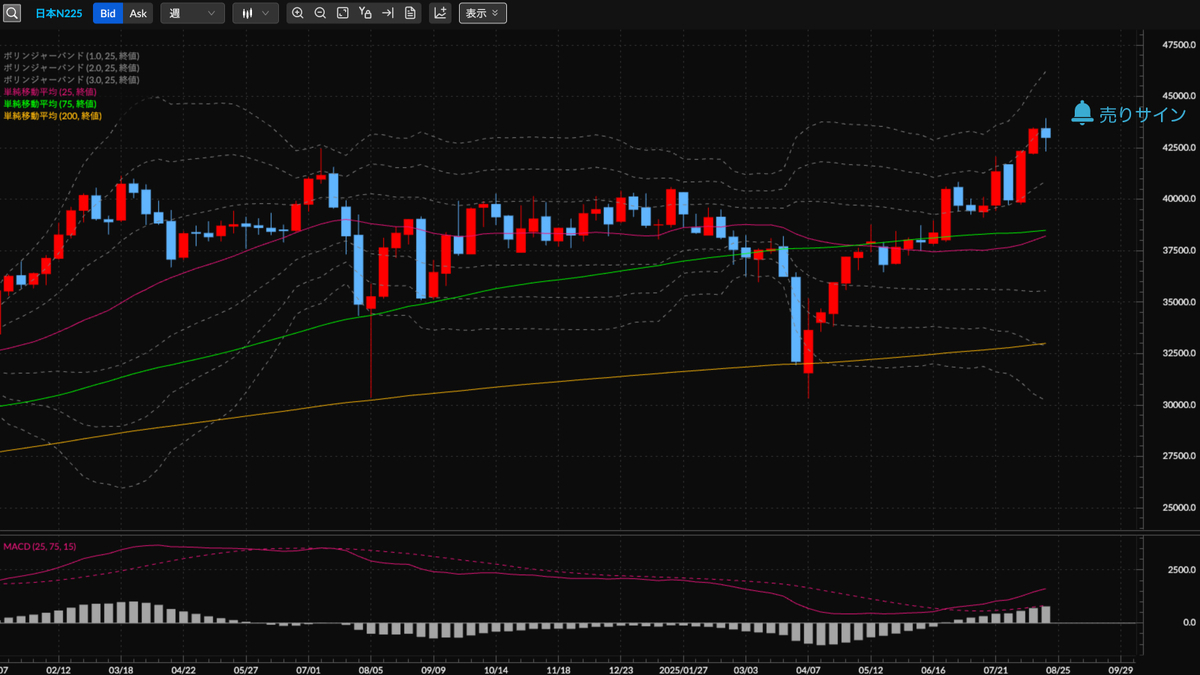The height and width of the screenshot is (675, 1200).
Task: Click the 売りサイン alert label
Action: 1142,115
